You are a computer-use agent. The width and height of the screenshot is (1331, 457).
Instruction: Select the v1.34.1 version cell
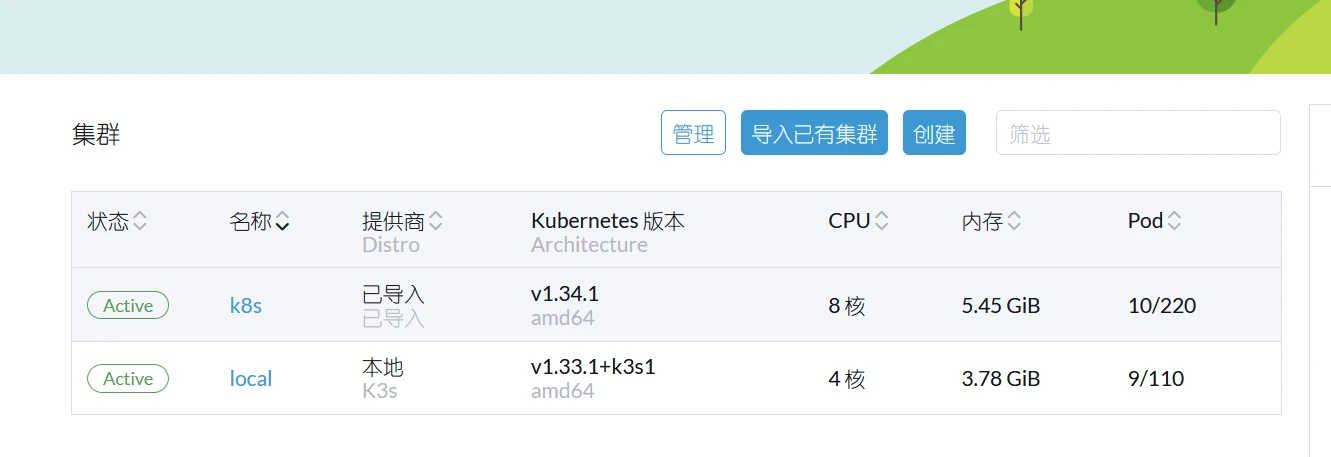[x=565, y=295]
